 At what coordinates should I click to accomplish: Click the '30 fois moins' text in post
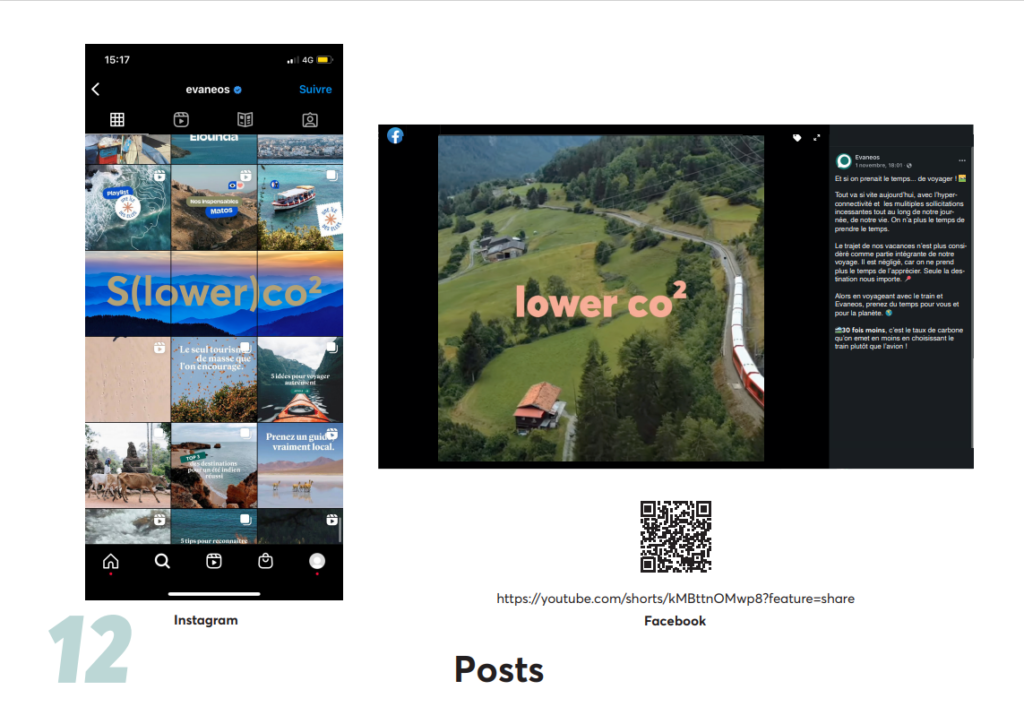coord(863,330)
